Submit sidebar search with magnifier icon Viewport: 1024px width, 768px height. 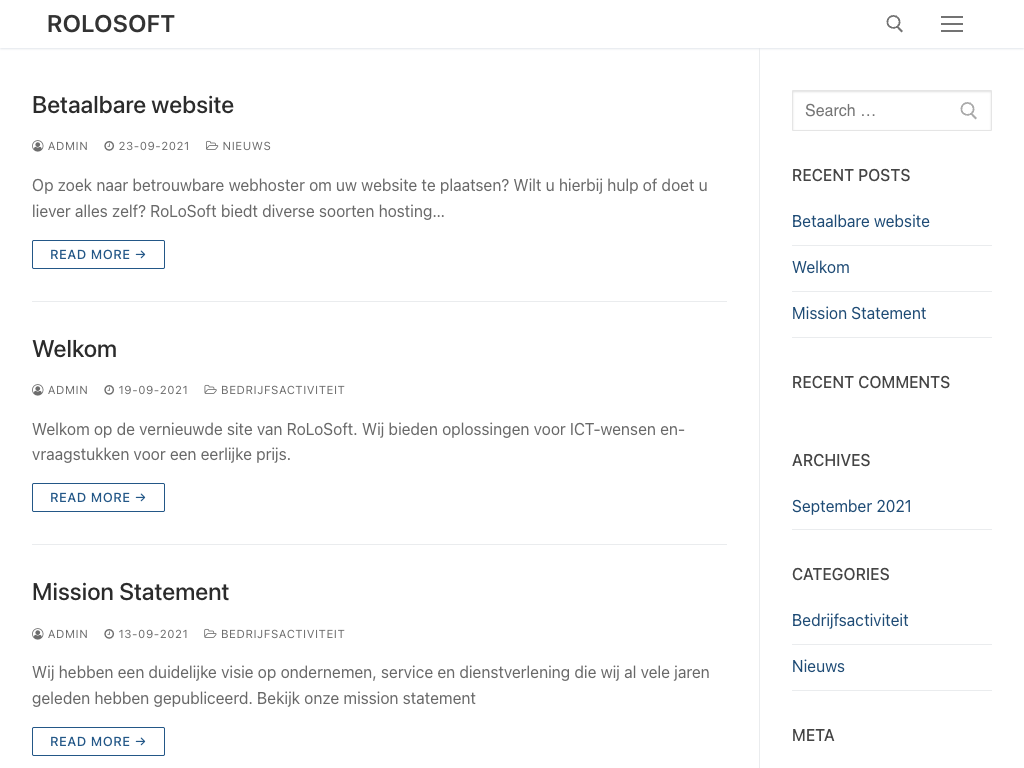(968, 111)
